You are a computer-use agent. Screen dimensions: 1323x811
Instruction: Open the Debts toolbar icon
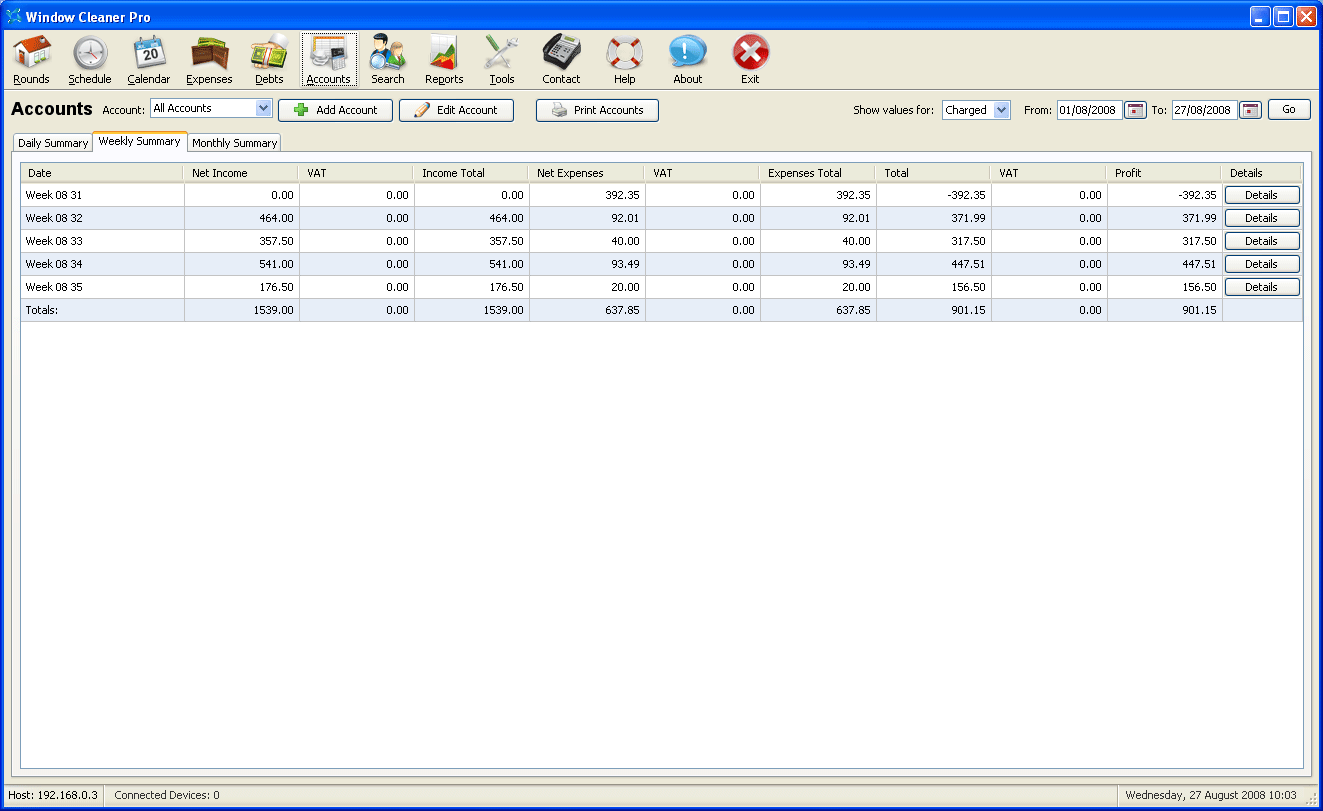pyautogui.click(x=269, y=53)
